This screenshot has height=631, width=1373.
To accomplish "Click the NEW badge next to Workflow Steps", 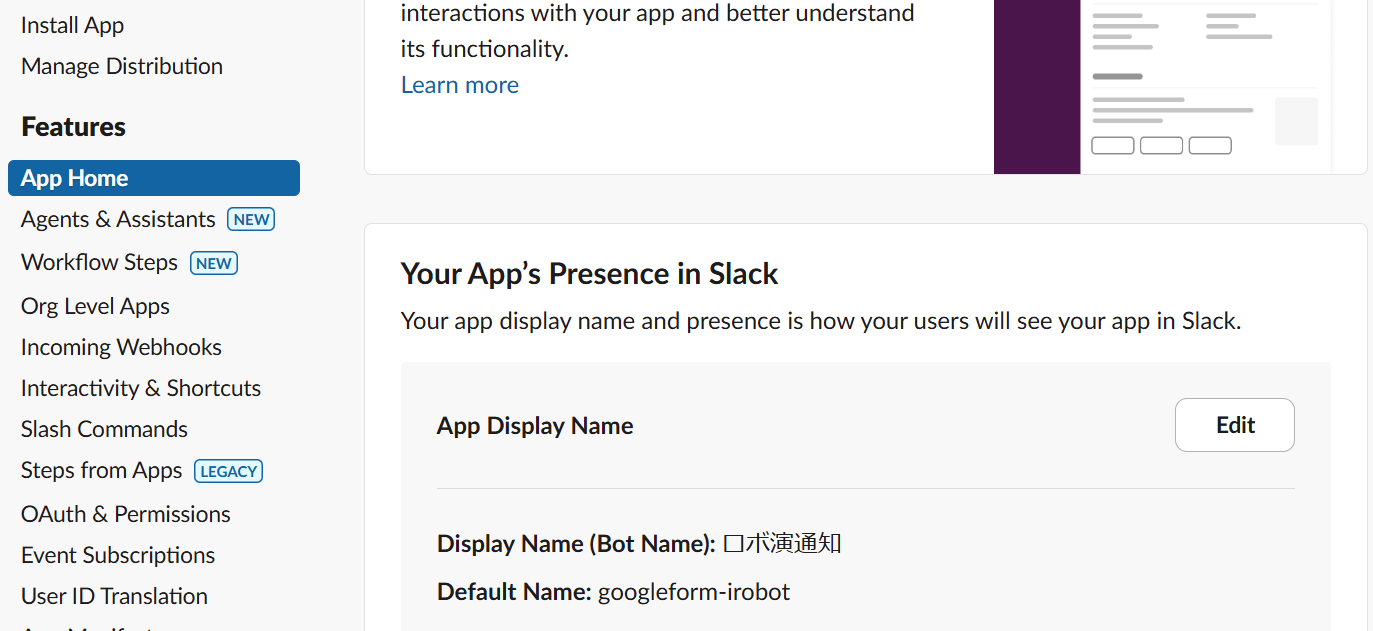I will [214, 263].
